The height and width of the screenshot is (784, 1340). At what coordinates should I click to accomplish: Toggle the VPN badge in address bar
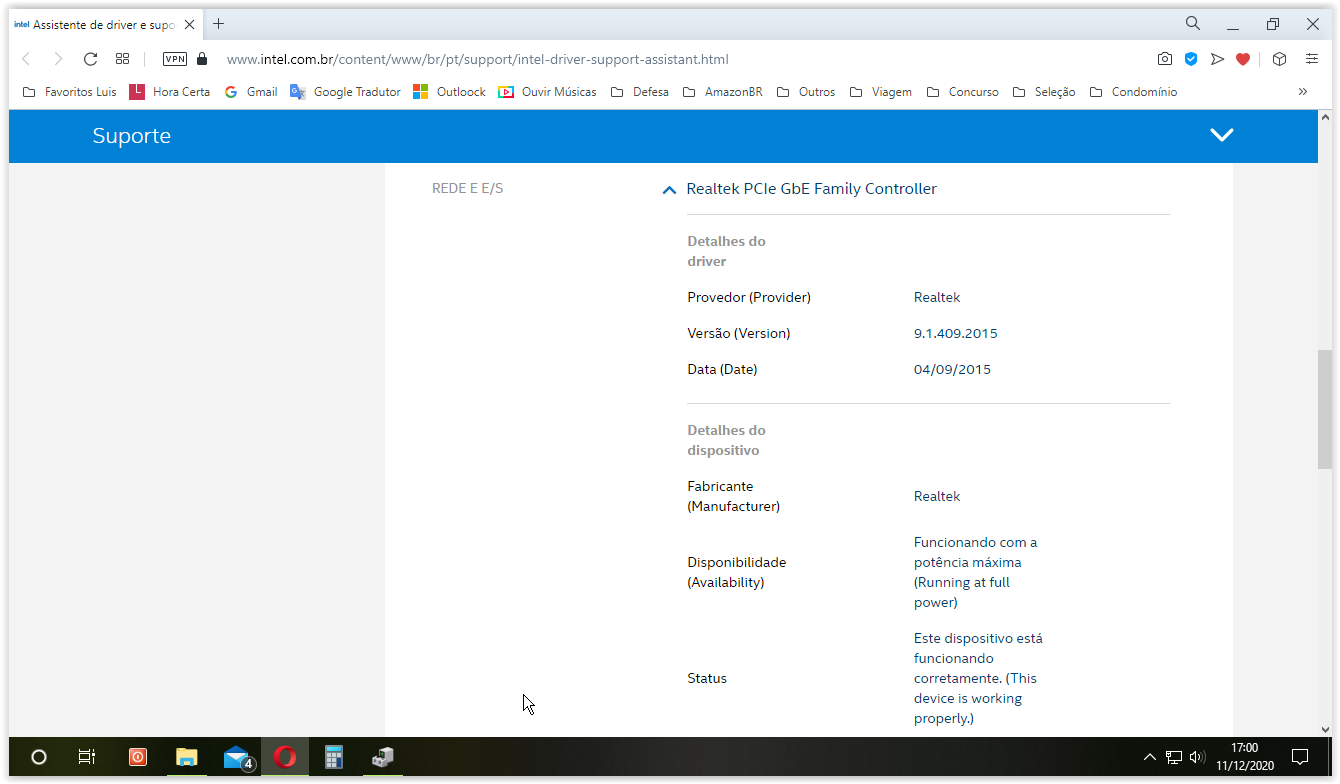(x=175, y=59)
